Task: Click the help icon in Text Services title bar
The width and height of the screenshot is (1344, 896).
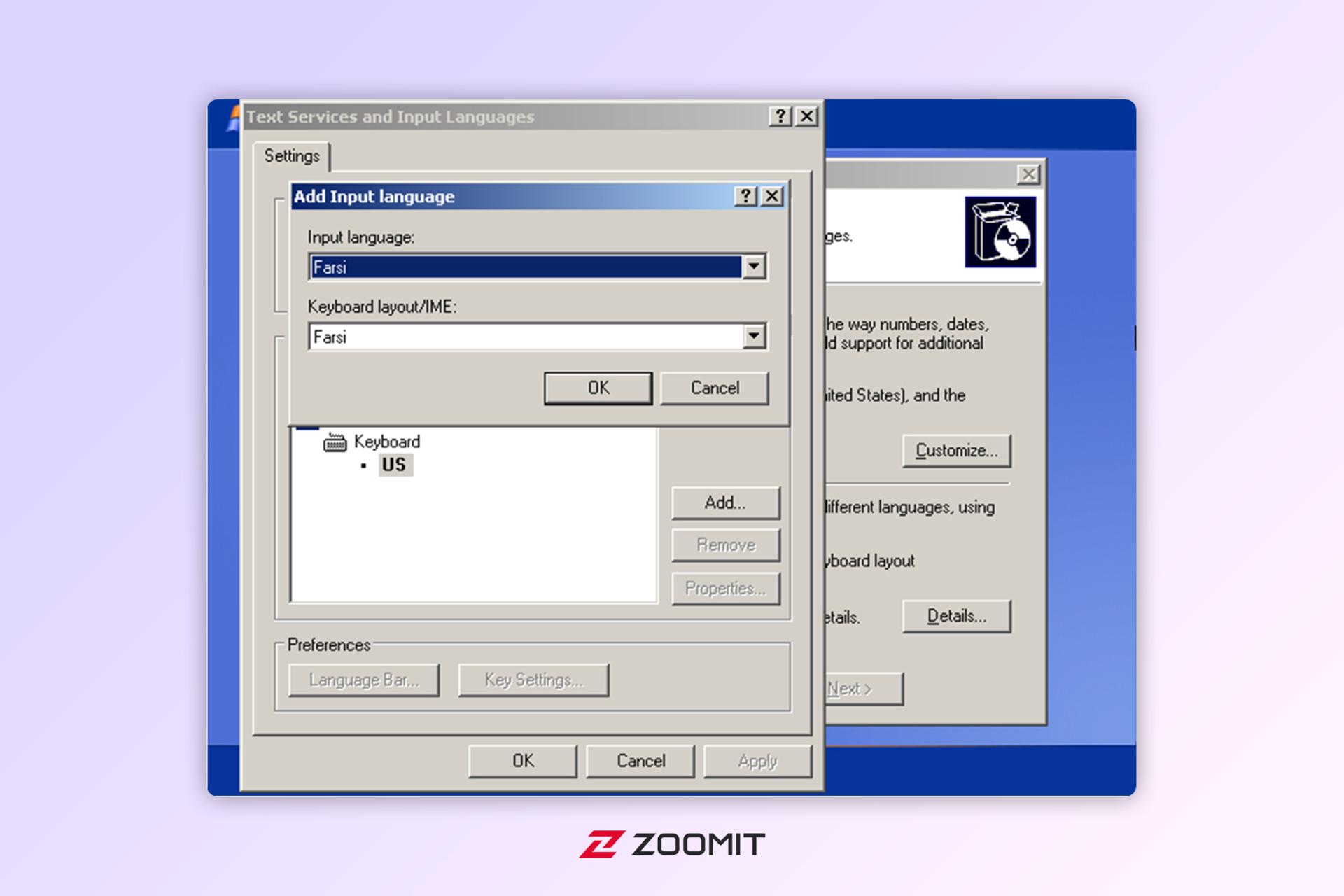Action: pos(780,116)
